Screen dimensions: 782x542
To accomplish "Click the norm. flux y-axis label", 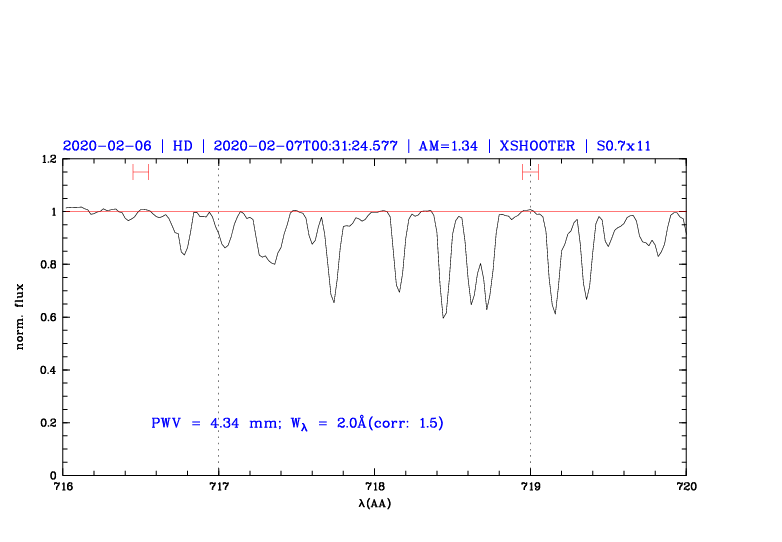I will pyautogui.click(x=20, y=317).
